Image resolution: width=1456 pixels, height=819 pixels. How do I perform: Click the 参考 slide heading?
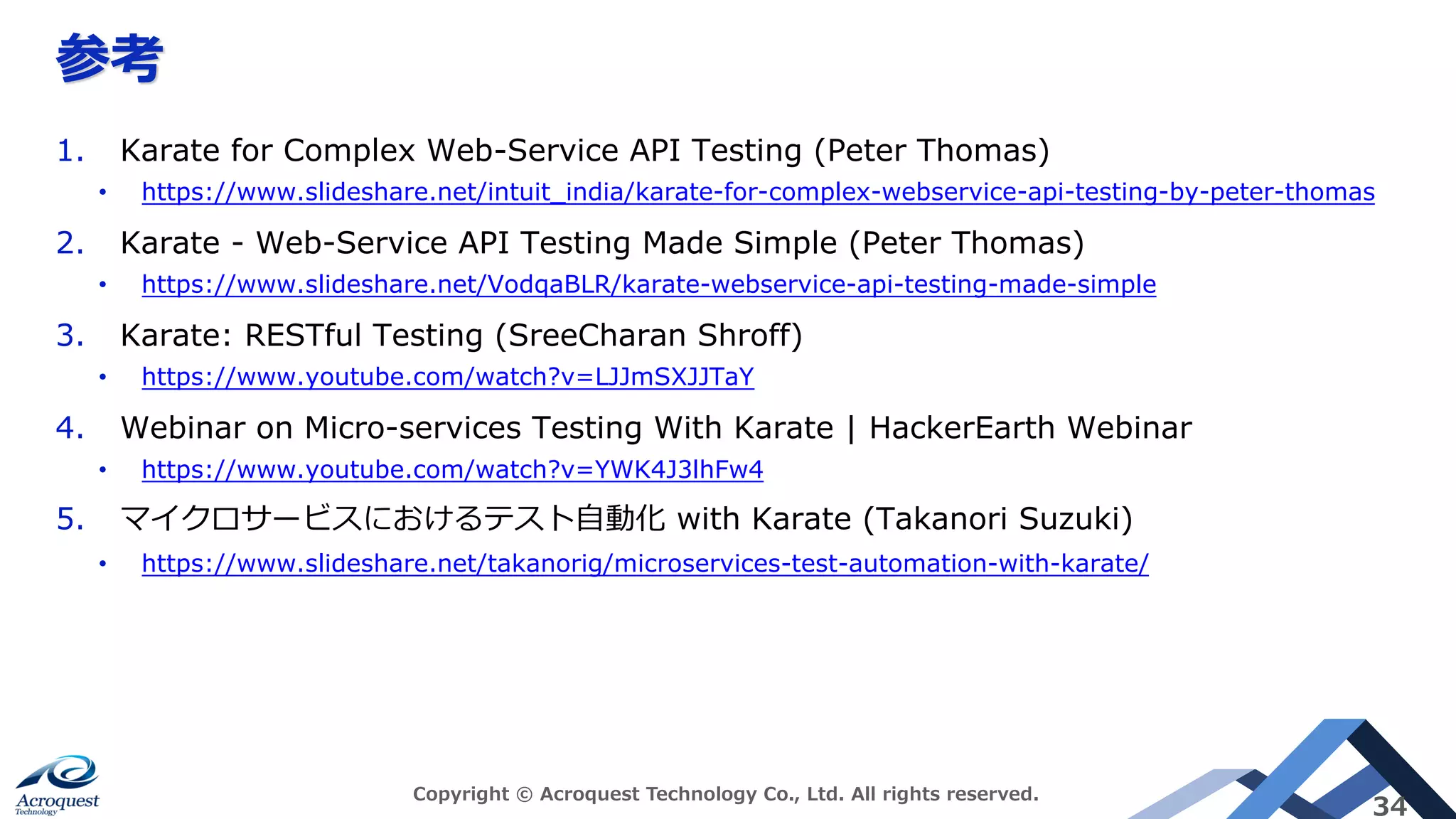(109, 58)
